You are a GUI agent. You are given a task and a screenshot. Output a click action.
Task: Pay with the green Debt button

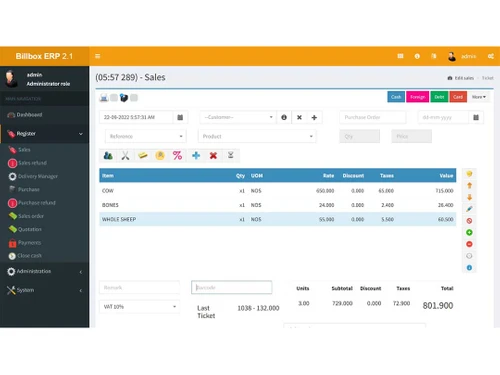[x=439, y=97]
